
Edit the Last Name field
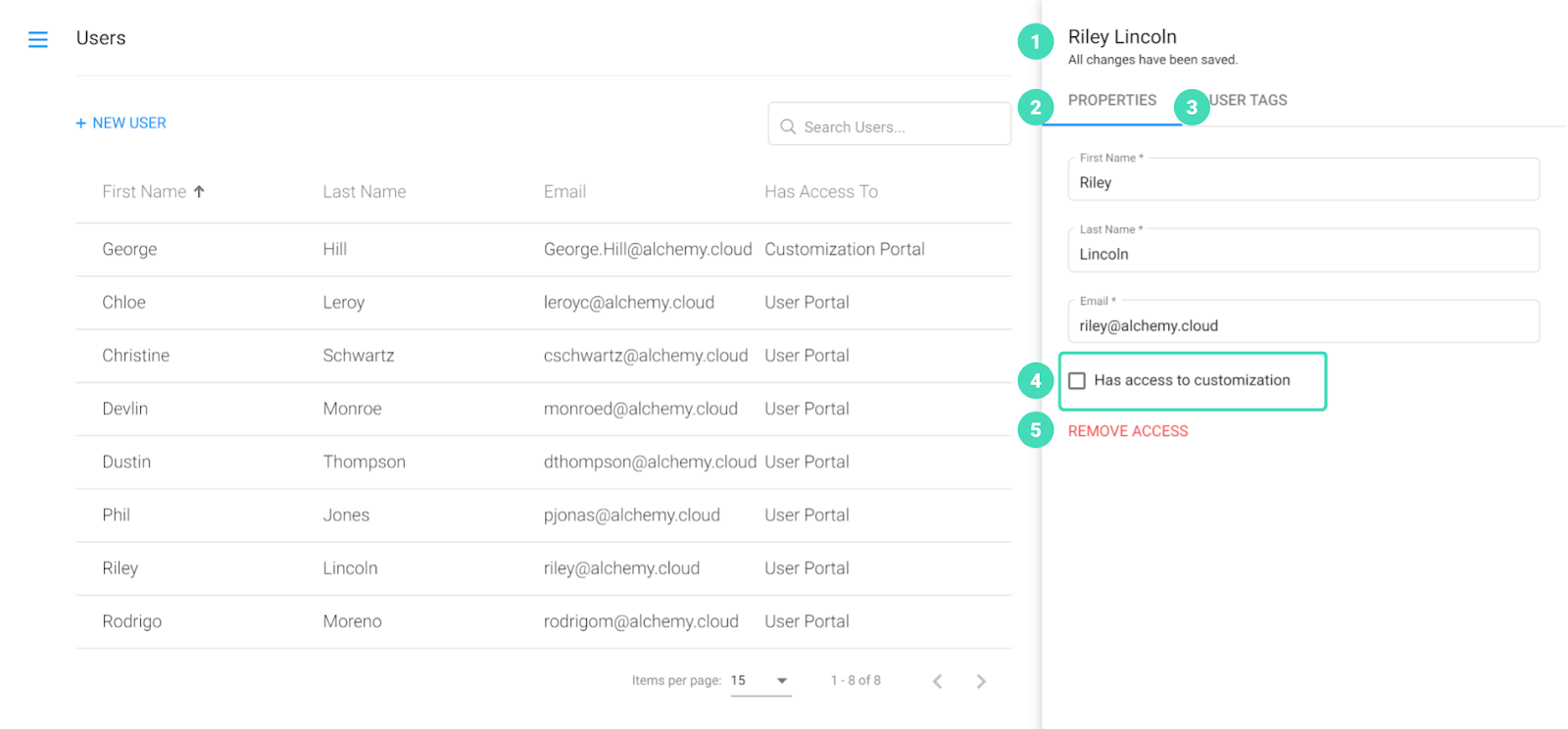[1303, 251]
